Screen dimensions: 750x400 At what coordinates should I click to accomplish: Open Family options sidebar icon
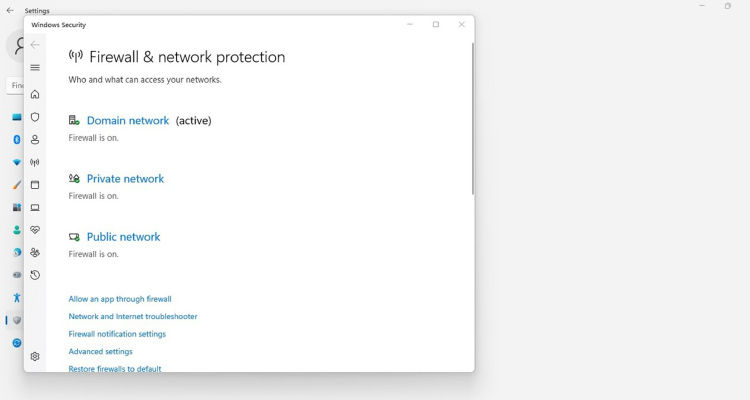click(x=35, y=252)
